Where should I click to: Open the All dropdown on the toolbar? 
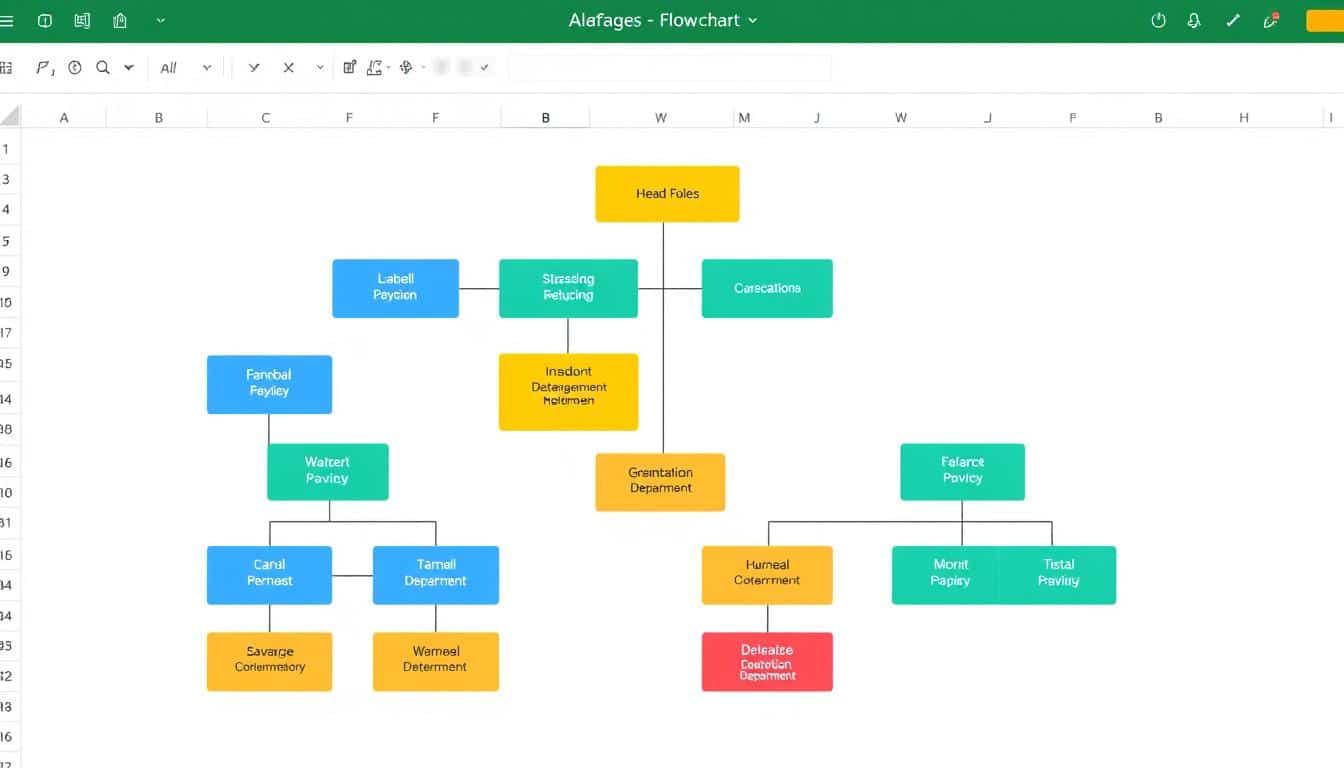point(186,68)
